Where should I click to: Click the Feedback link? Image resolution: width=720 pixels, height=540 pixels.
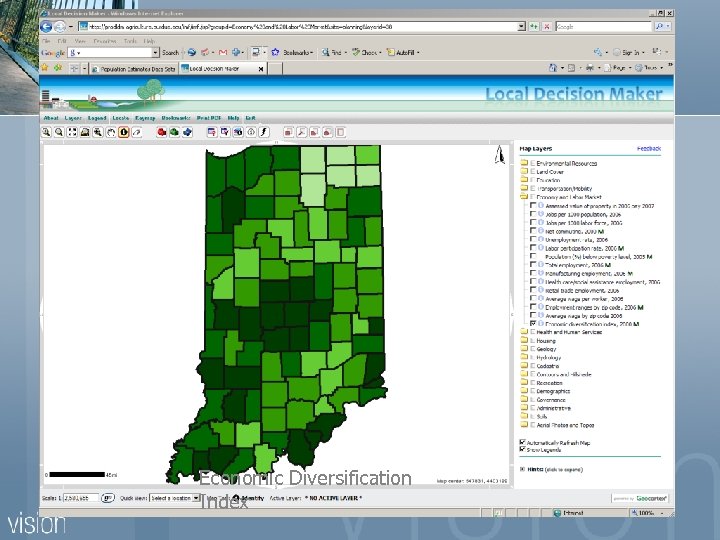pos(649,148)
